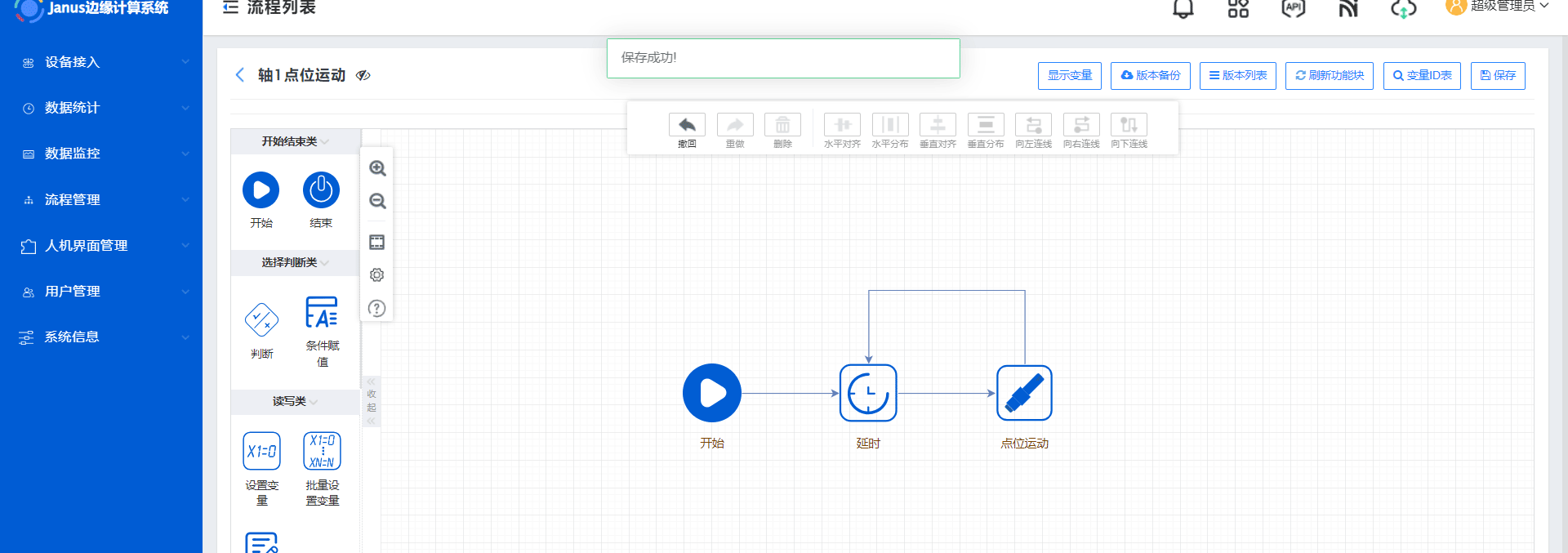Click the zoom in magnifier icon
This screenshot has height=553, width=1568.
pos(377,168)
